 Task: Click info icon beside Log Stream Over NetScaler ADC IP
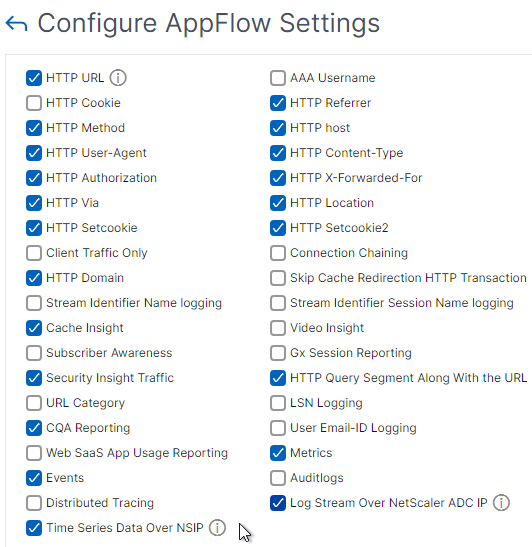pos(501,503)
